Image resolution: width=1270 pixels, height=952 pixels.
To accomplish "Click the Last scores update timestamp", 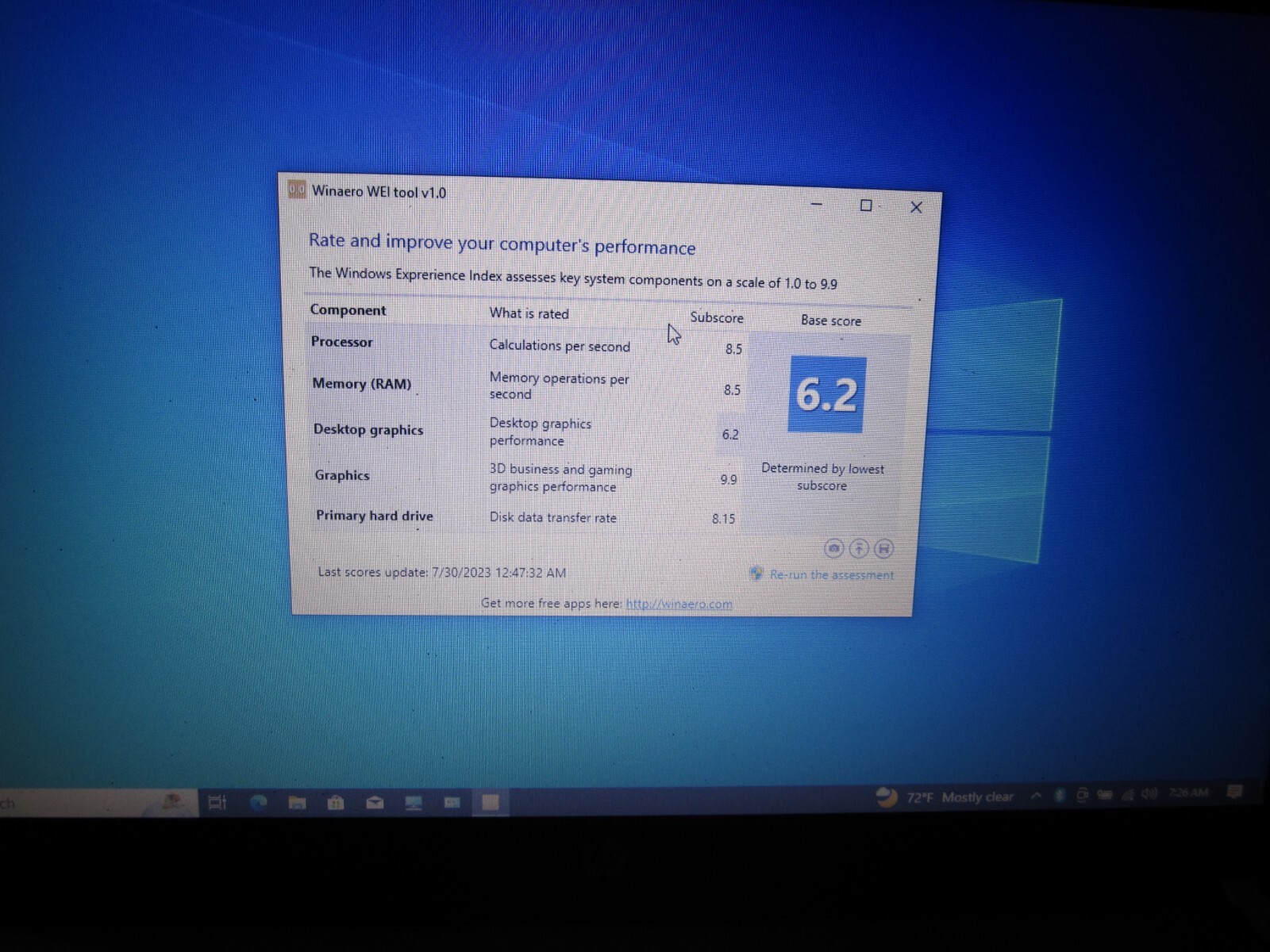I will (442, 572).
